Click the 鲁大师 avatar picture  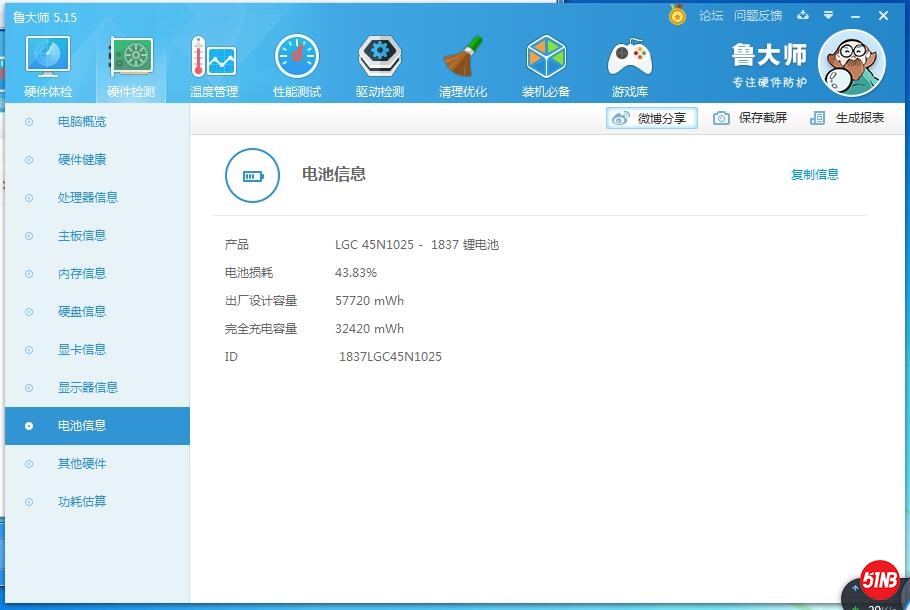(x=851, y=63)
